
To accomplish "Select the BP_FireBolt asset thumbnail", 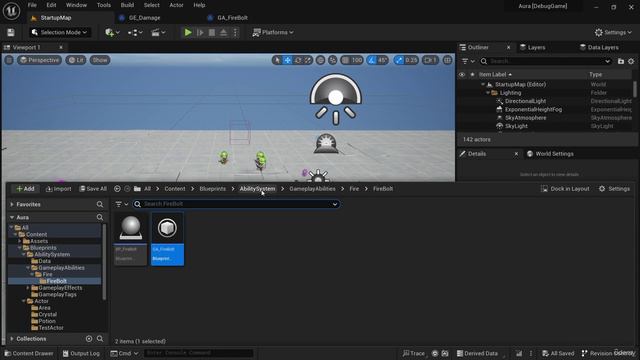I will tap(131, 239).
